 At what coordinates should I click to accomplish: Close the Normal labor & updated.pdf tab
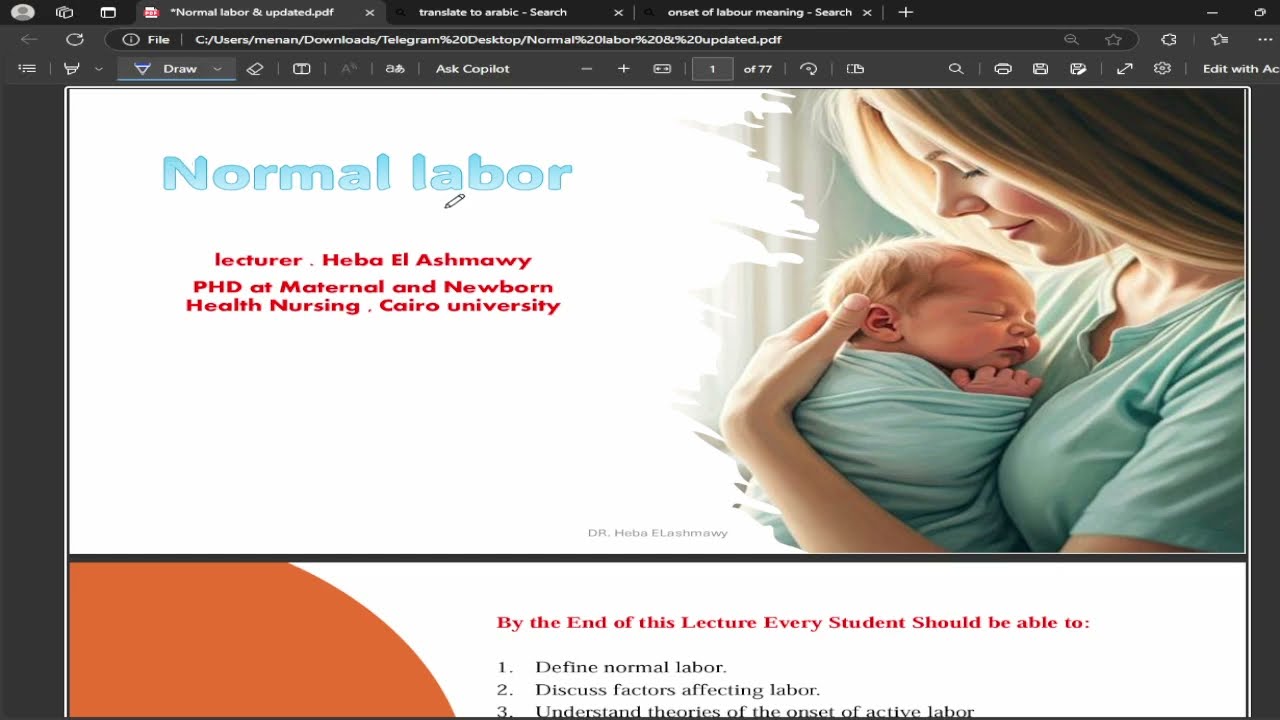pyautogui.click(x=370, y=13)
